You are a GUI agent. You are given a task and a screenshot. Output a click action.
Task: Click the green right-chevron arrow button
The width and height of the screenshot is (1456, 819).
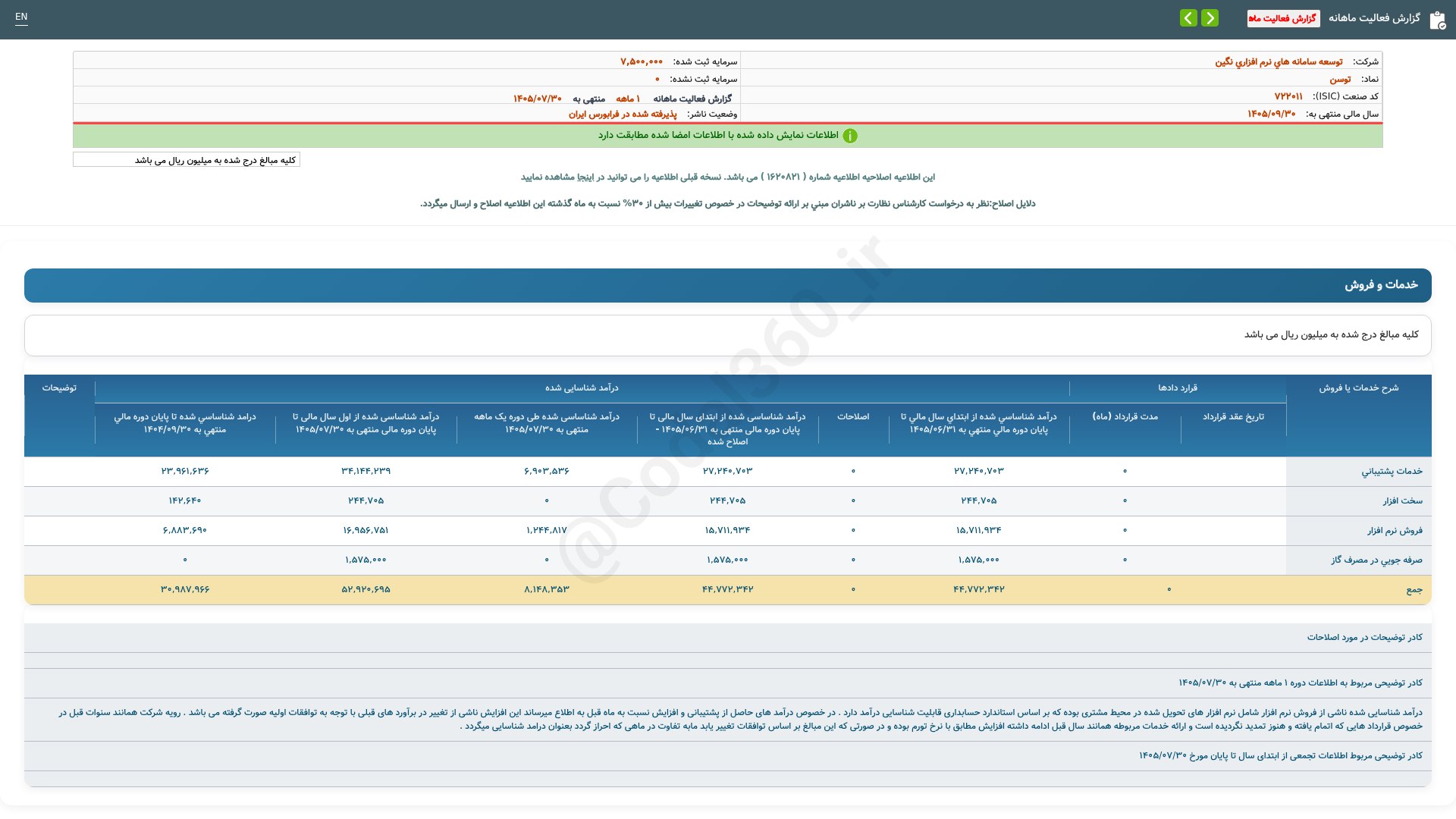point(1210,17)
